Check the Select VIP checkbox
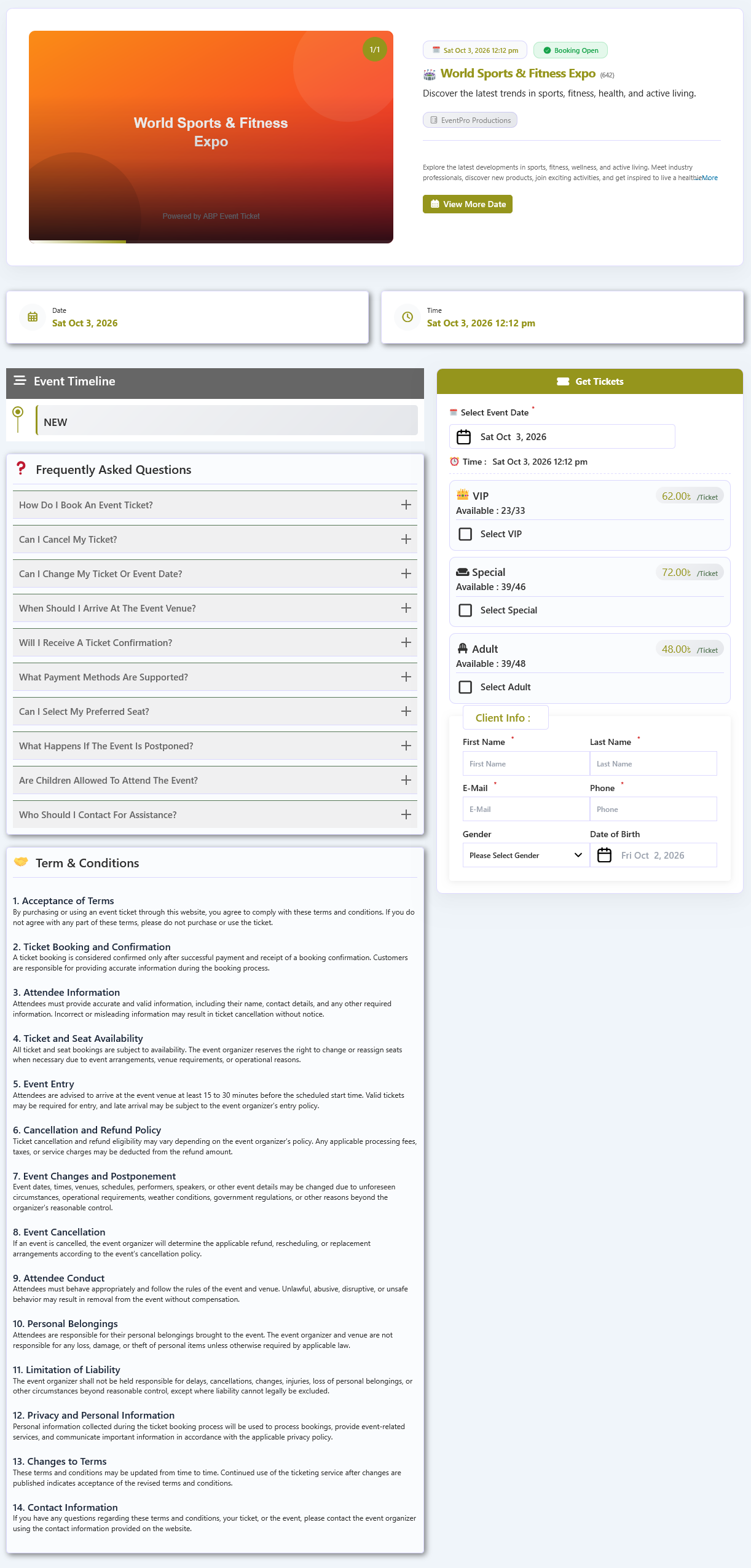 (466, 534)
